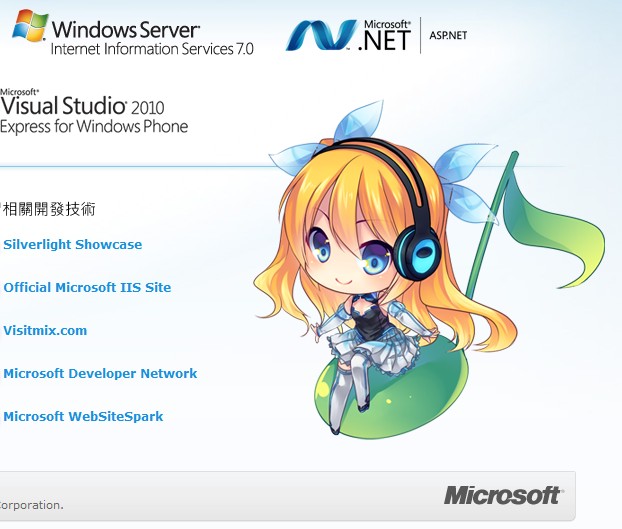Click the Windows Server title text

pos(125,30)
